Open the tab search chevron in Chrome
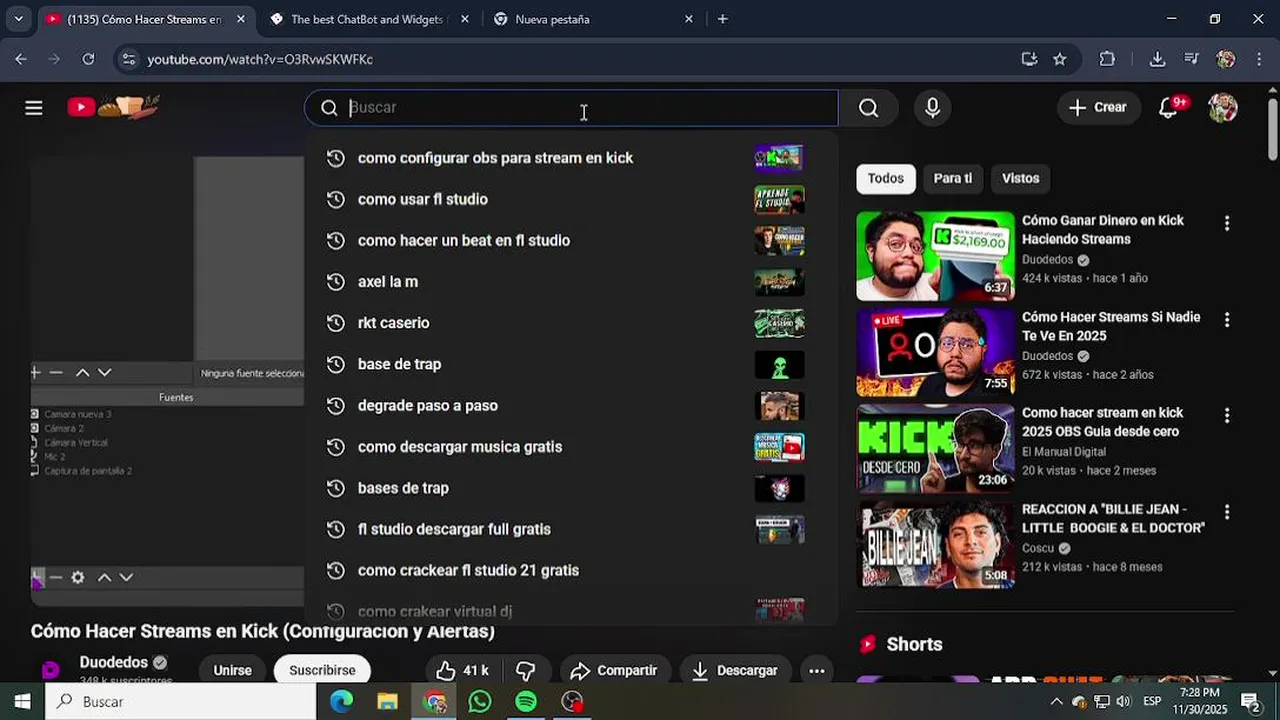1280x720 pixels. coord(17,19)
